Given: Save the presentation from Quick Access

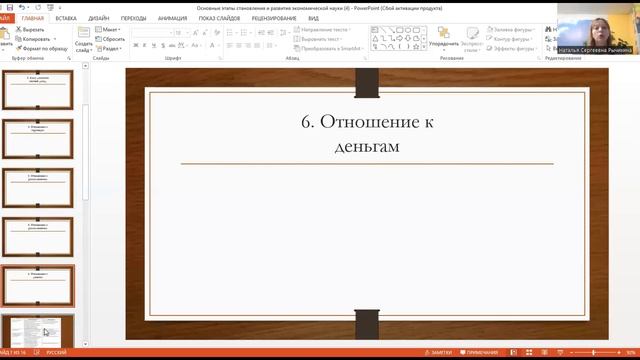Looking at the screenshot, I should click(10, 8).
